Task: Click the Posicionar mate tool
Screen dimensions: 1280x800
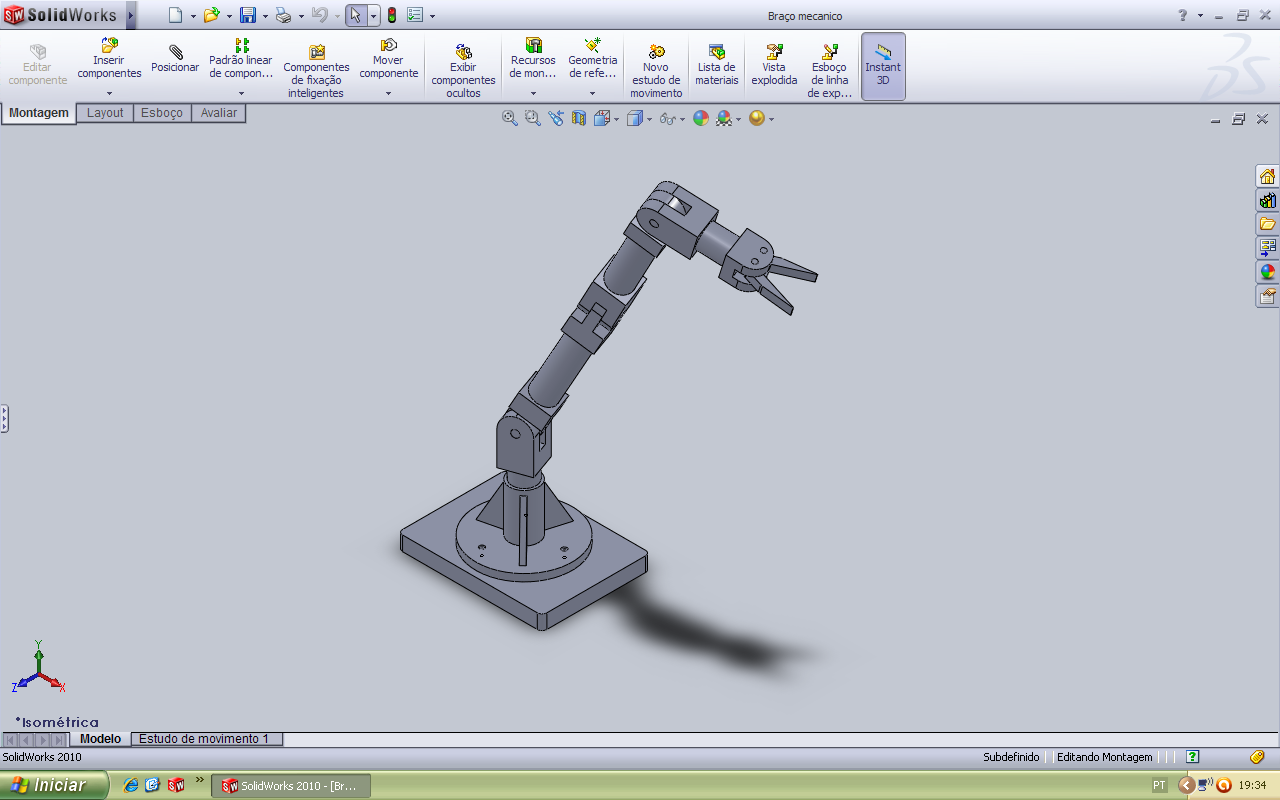Action: (x=175, y=59)
